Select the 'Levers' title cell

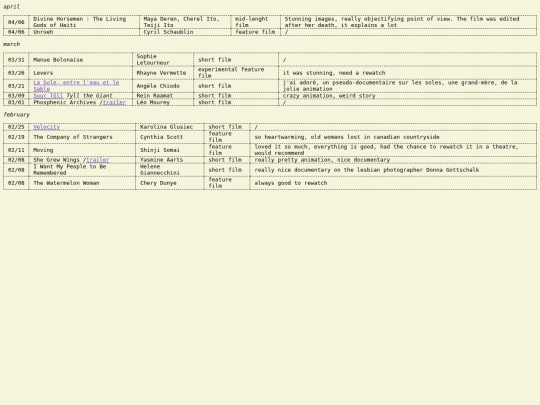click(x=81, y=73)
